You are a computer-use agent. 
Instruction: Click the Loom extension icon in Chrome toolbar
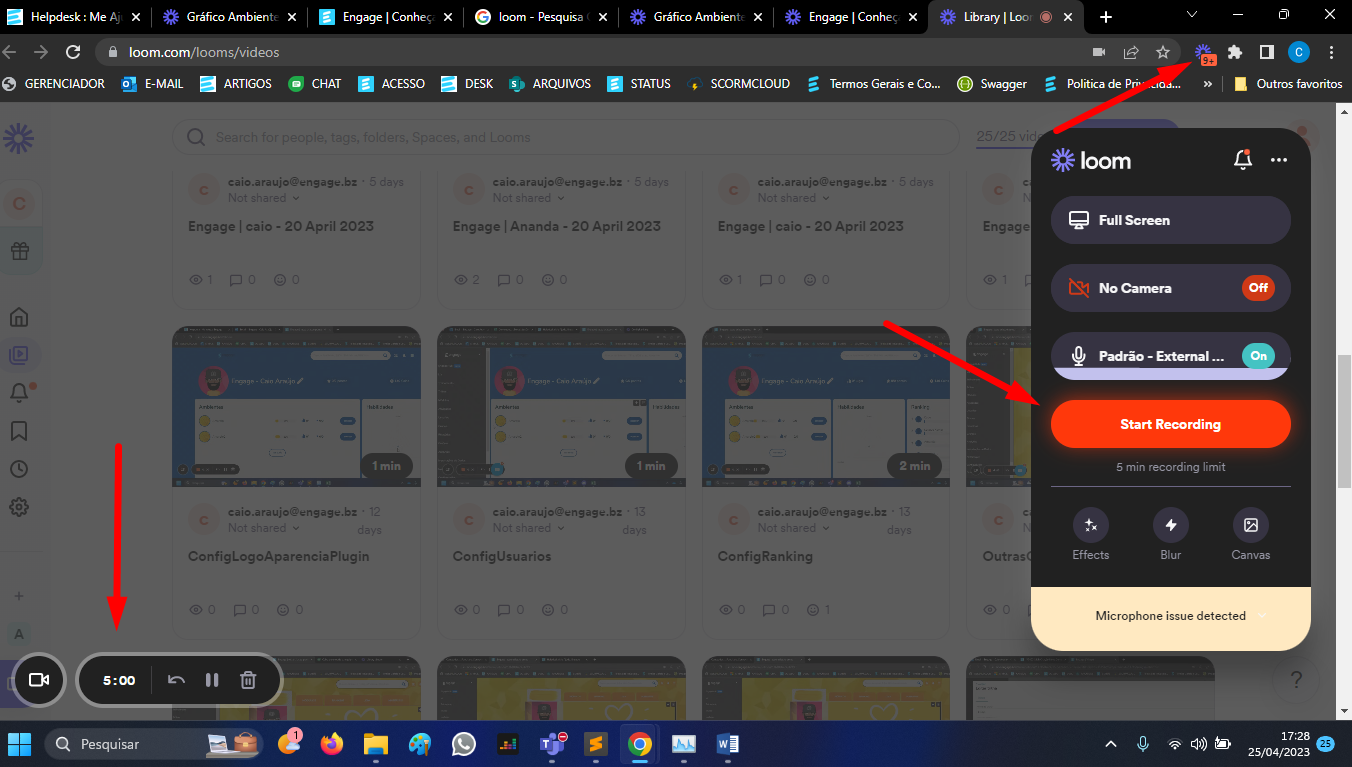1205,53
